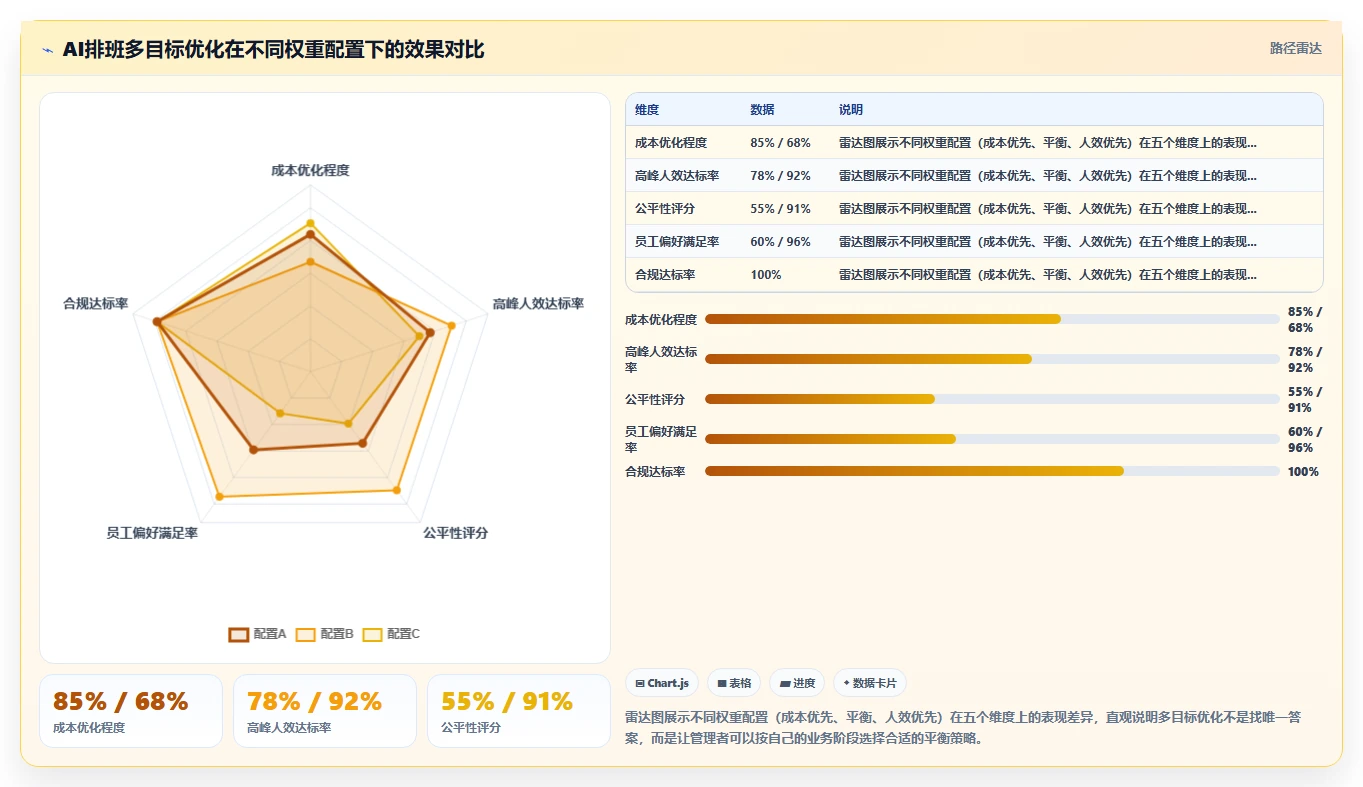Click the 成本优化程度 cell in the table

(x=671, y=143)
